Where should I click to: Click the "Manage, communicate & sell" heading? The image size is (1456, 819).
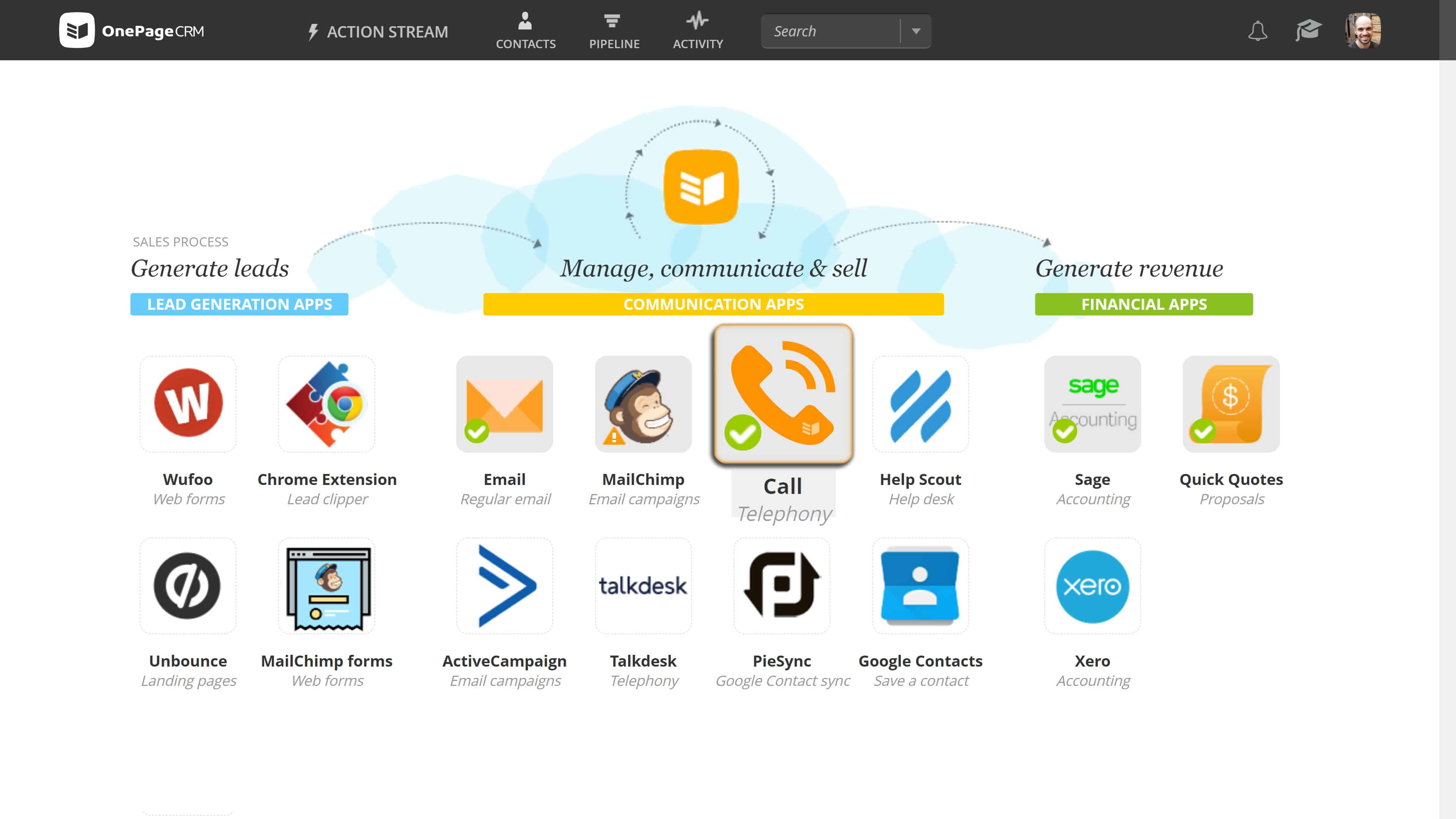point(713,268)
